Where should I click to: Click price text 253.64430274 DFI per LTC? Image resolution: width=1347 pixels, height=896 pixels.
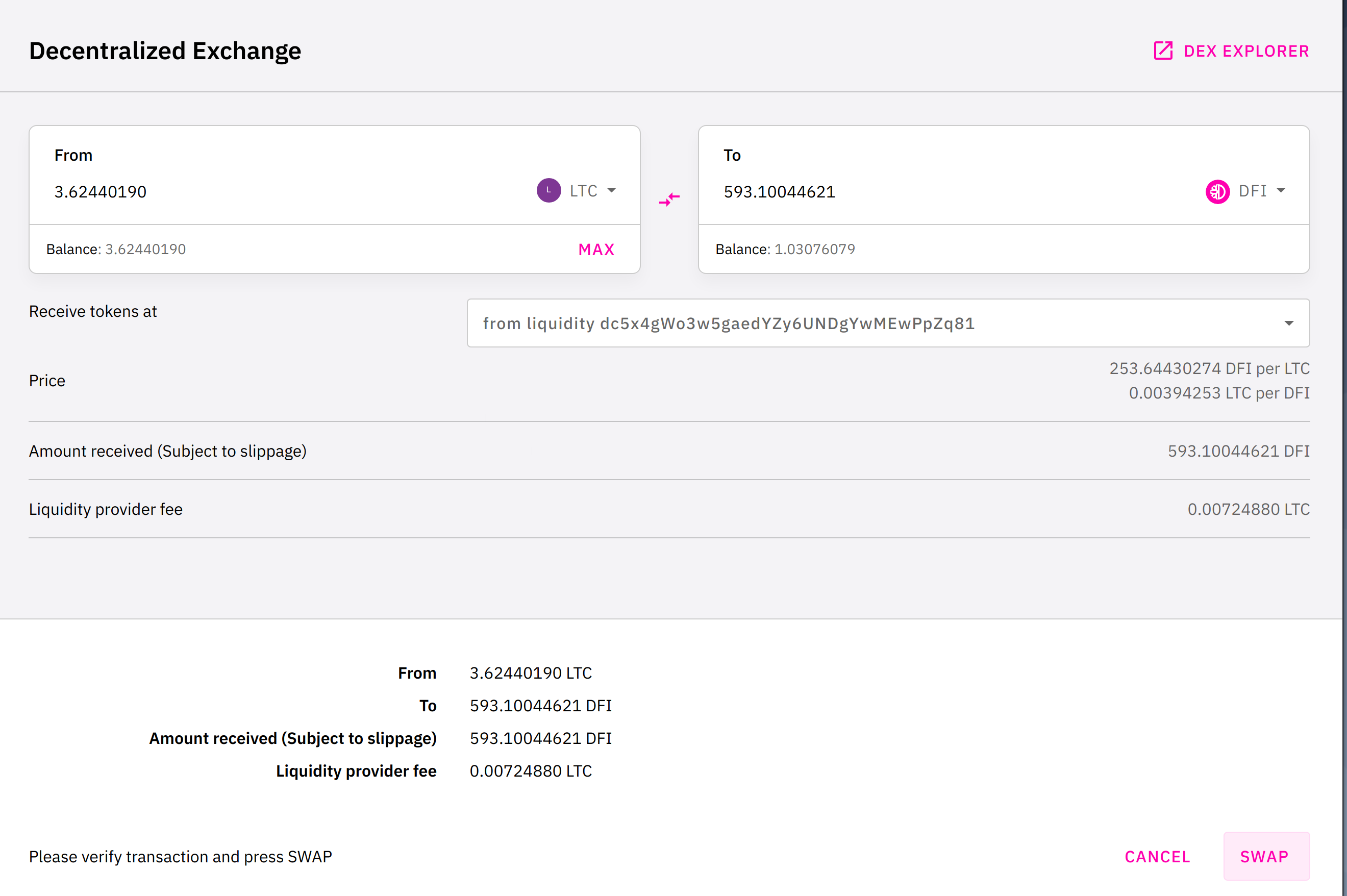pos(1209,368)
